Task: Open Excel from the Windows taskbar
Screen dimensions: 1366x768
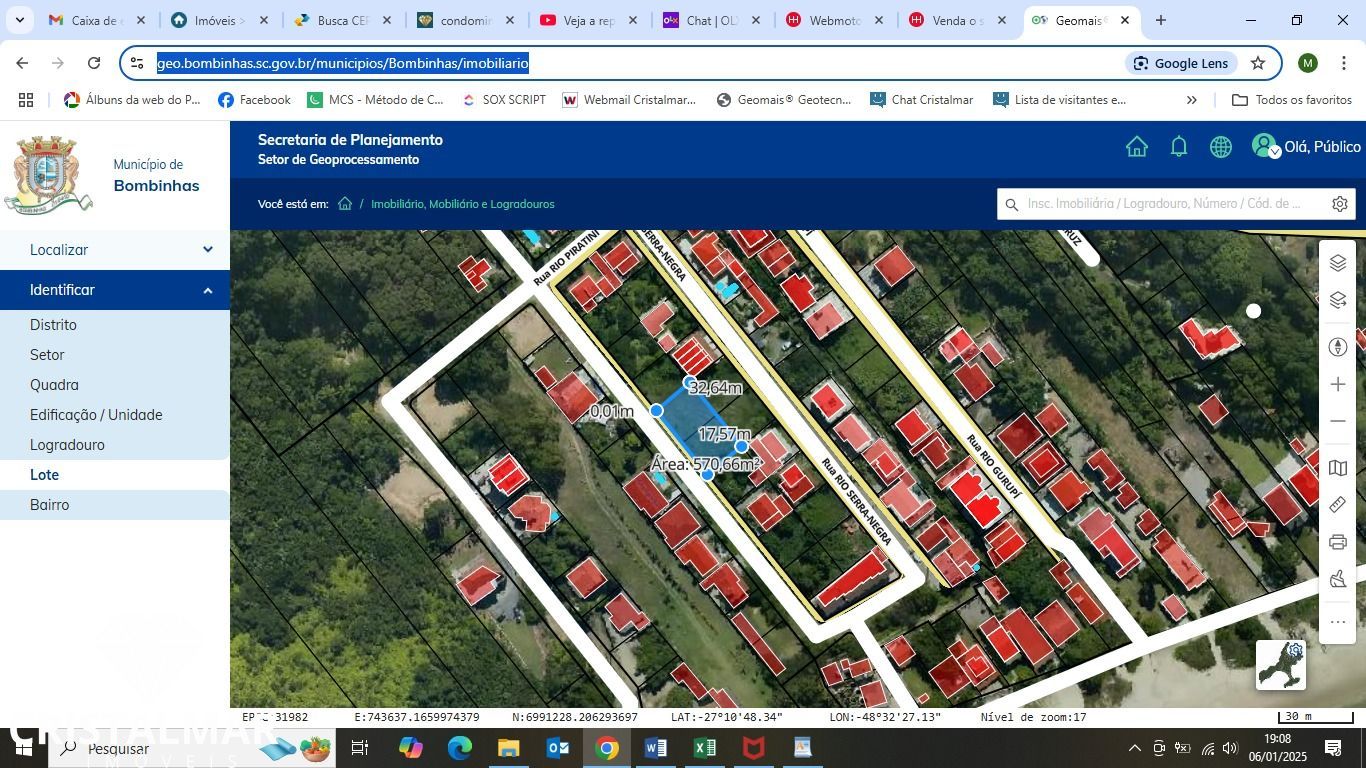Action: coord(705,748)
